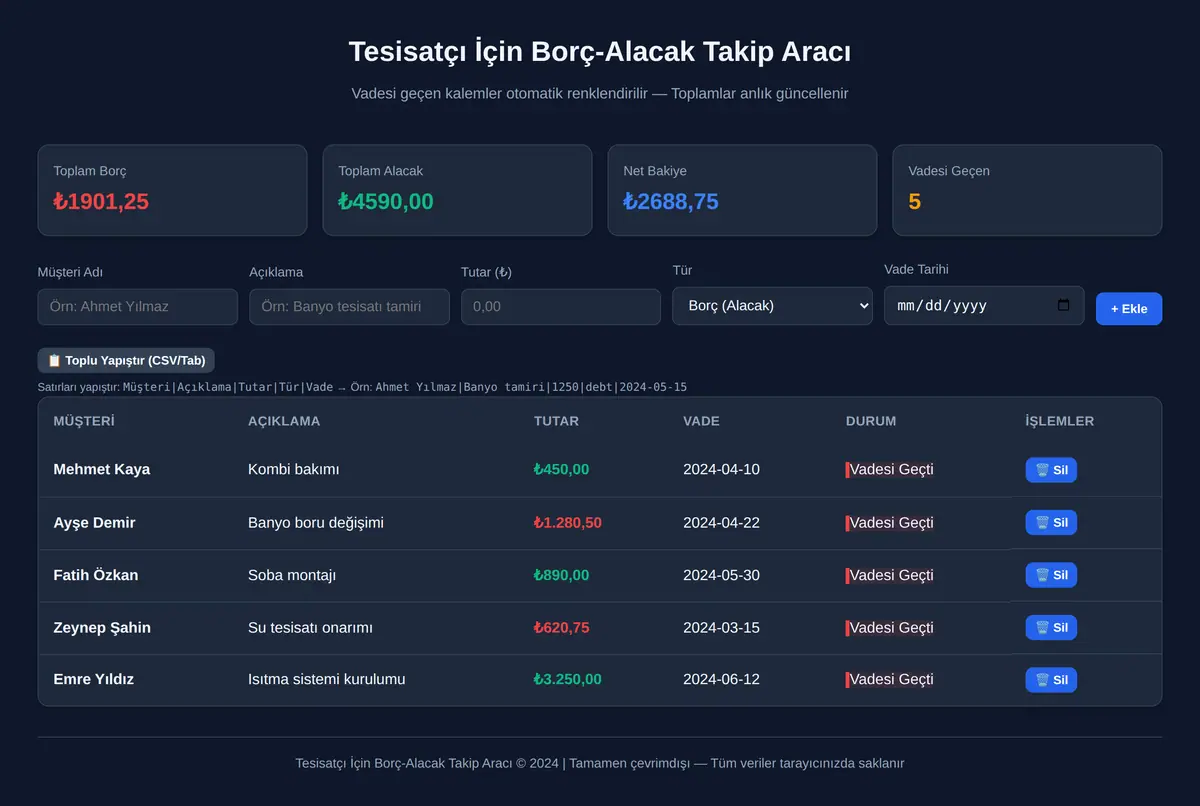Focus the Tutar (₺) input field
1200x806 pixels.
(x=561, y=307)
